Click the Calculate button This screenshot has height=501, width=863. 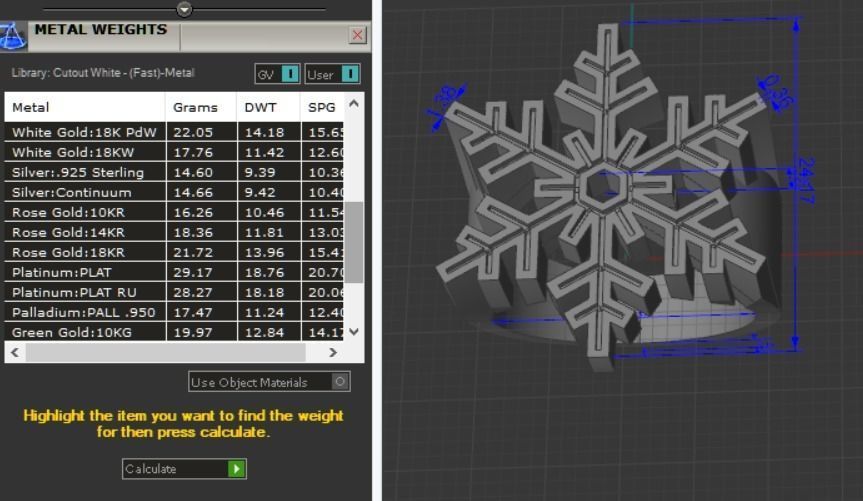[184, 469]
